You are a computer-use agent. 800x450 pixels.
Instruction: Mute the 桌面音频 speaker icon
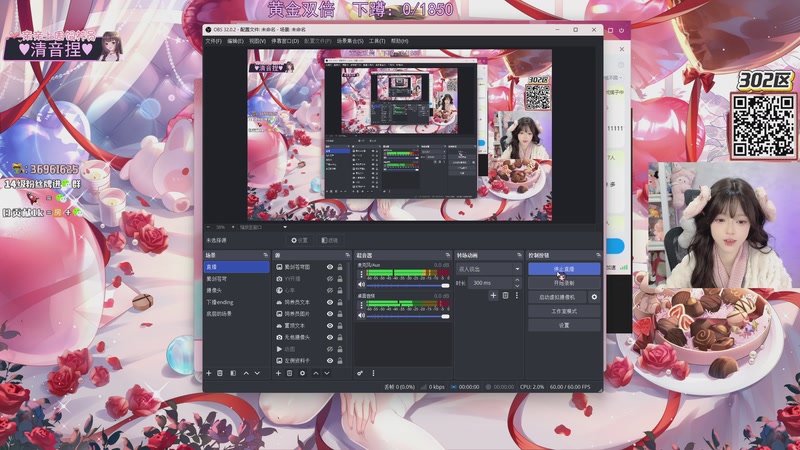[361, 316]
